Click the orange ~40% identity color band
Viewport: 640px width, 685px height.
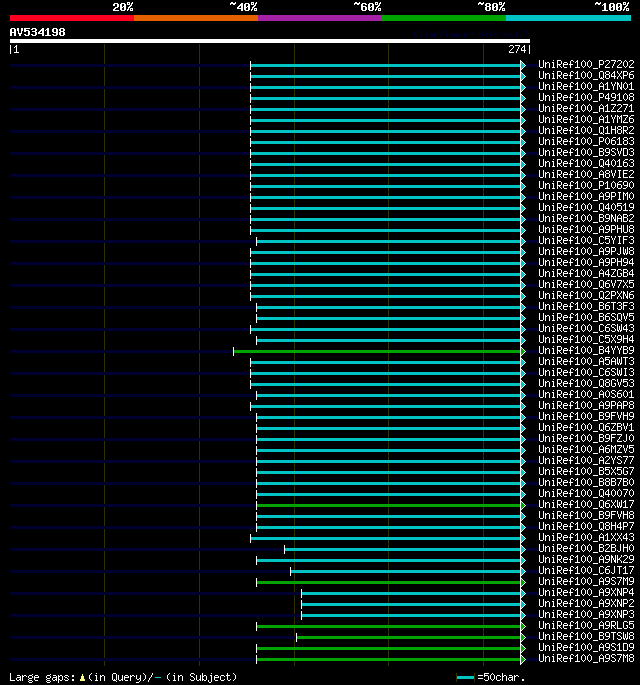(196, 18)
